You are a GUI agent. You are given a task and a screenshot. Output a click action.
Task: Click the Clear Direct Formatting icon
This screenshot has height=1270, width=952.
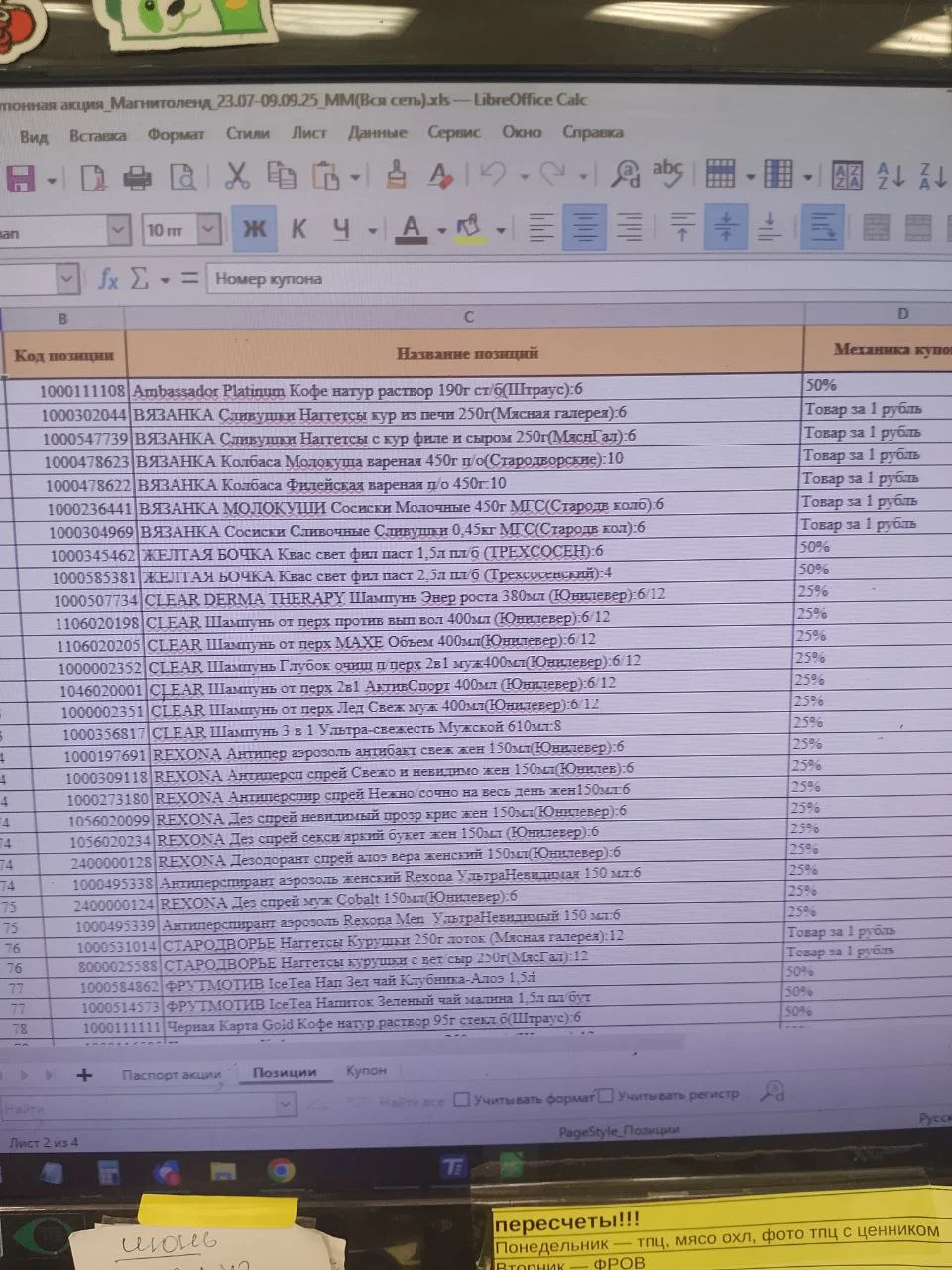(440, 175)
